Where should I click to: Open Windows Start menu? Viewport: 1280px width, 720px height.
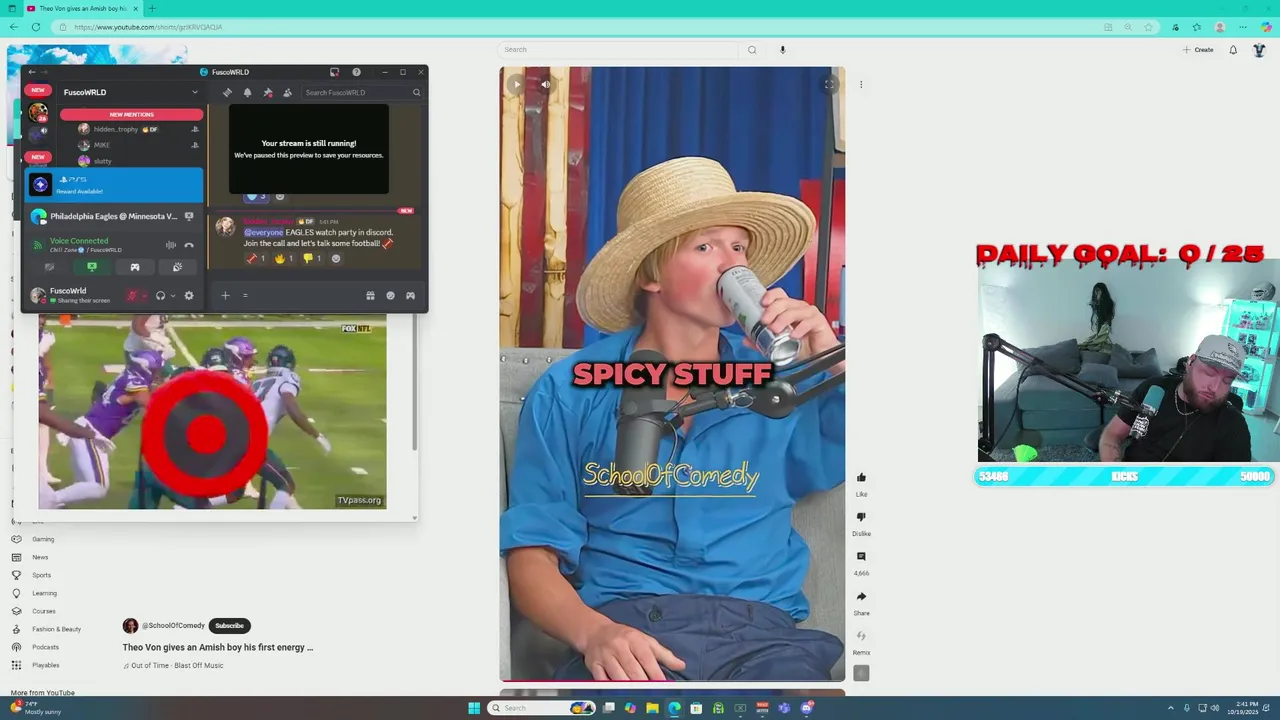pos(474,708)
